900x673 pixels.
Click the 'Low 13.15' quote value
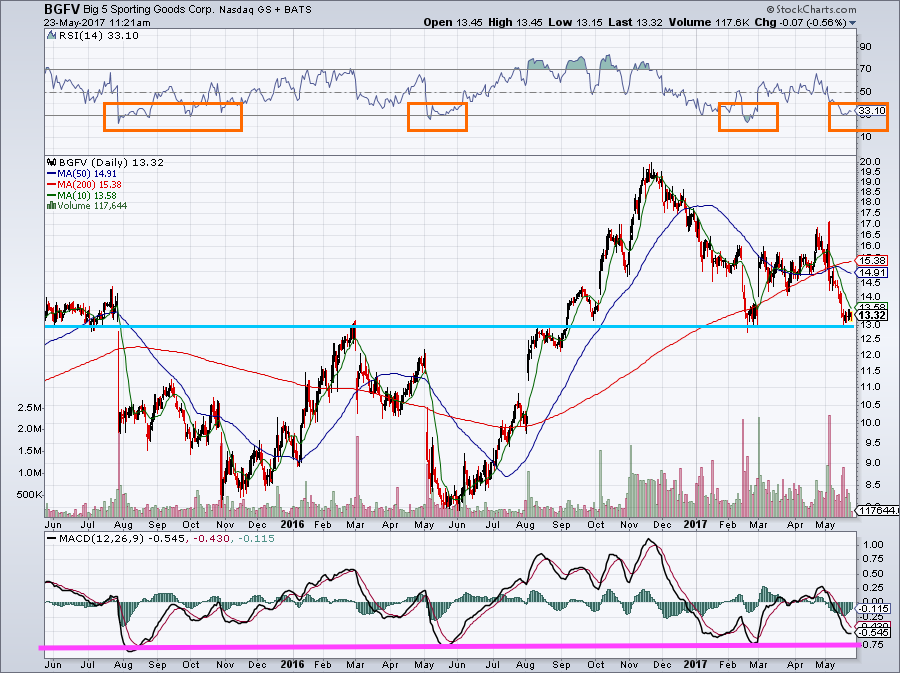576,22
